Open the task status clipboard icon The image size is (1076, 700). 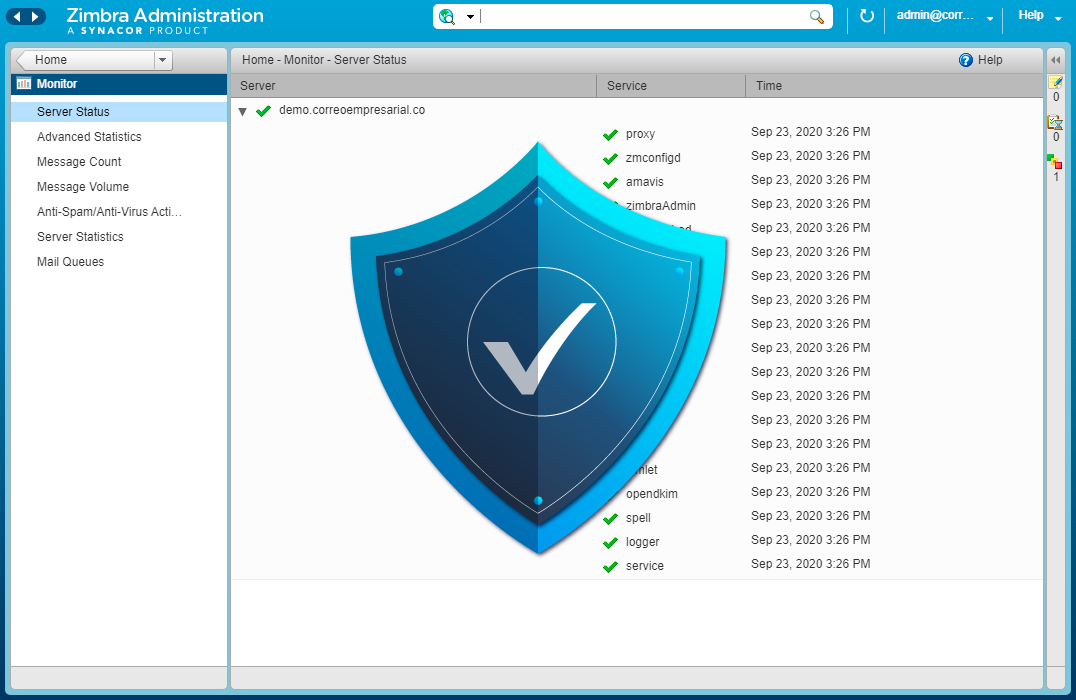1055,122
